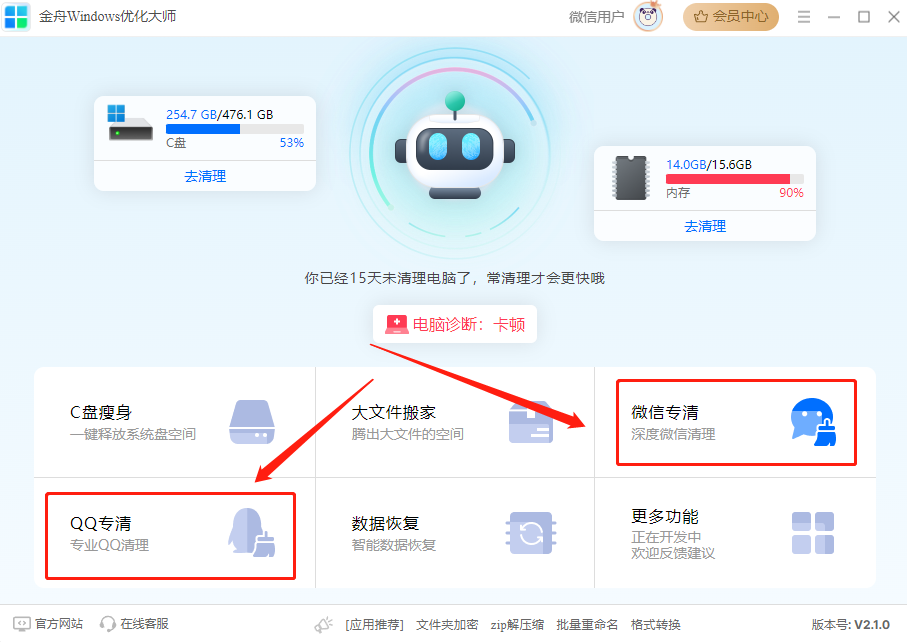Click the WeChat cleaning chat-bubble icon
The width and height of the screenshot is (907, 642).
coord(813,422)
